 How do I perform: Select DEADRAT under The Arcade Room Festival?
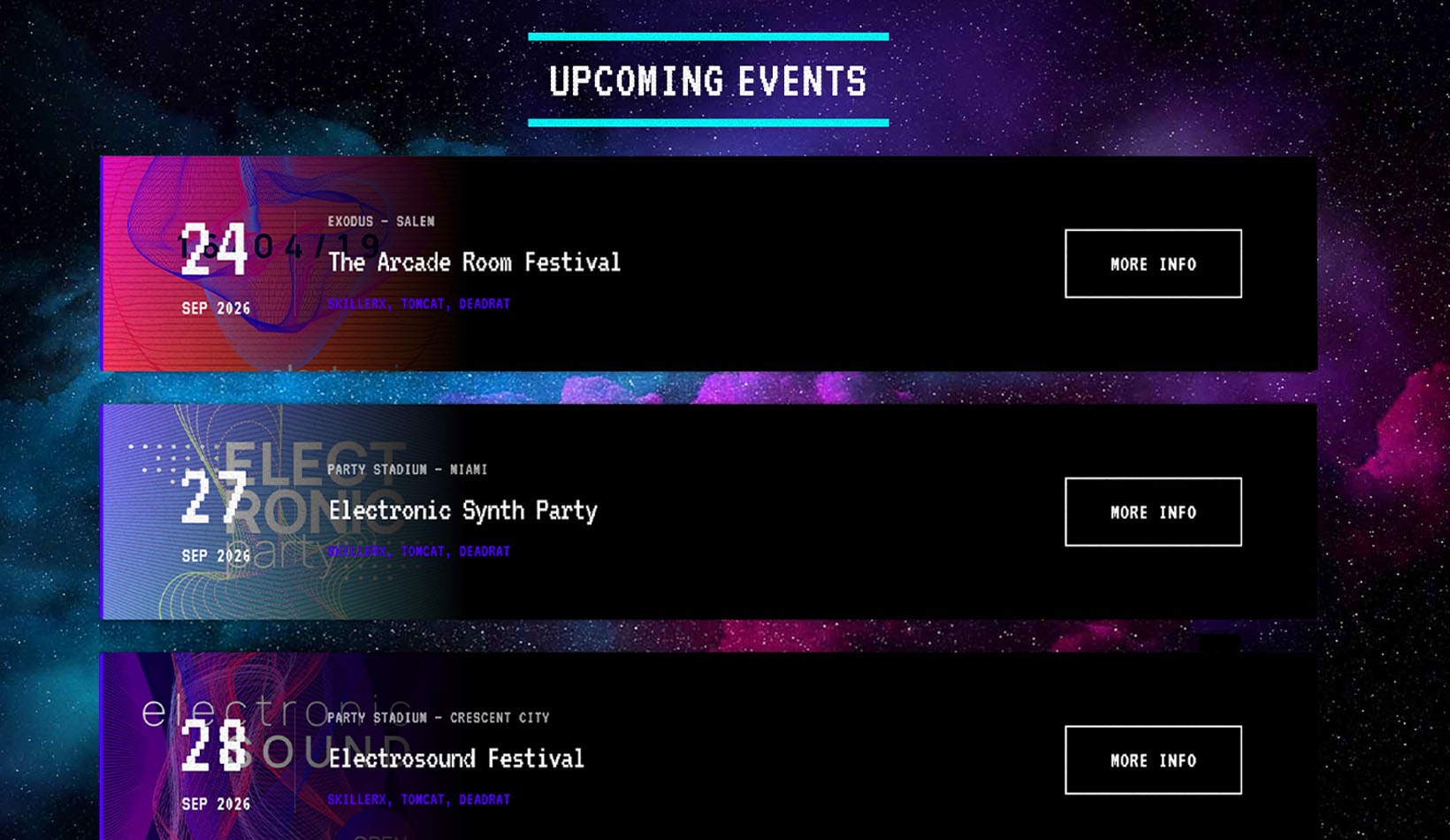[485, 304]
